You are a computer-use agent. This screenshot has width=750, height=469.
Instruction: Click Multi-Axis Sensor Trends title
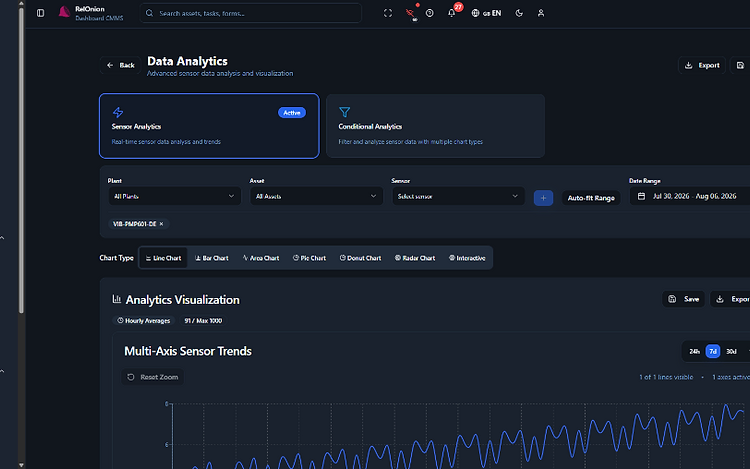[x=188, y=351]
